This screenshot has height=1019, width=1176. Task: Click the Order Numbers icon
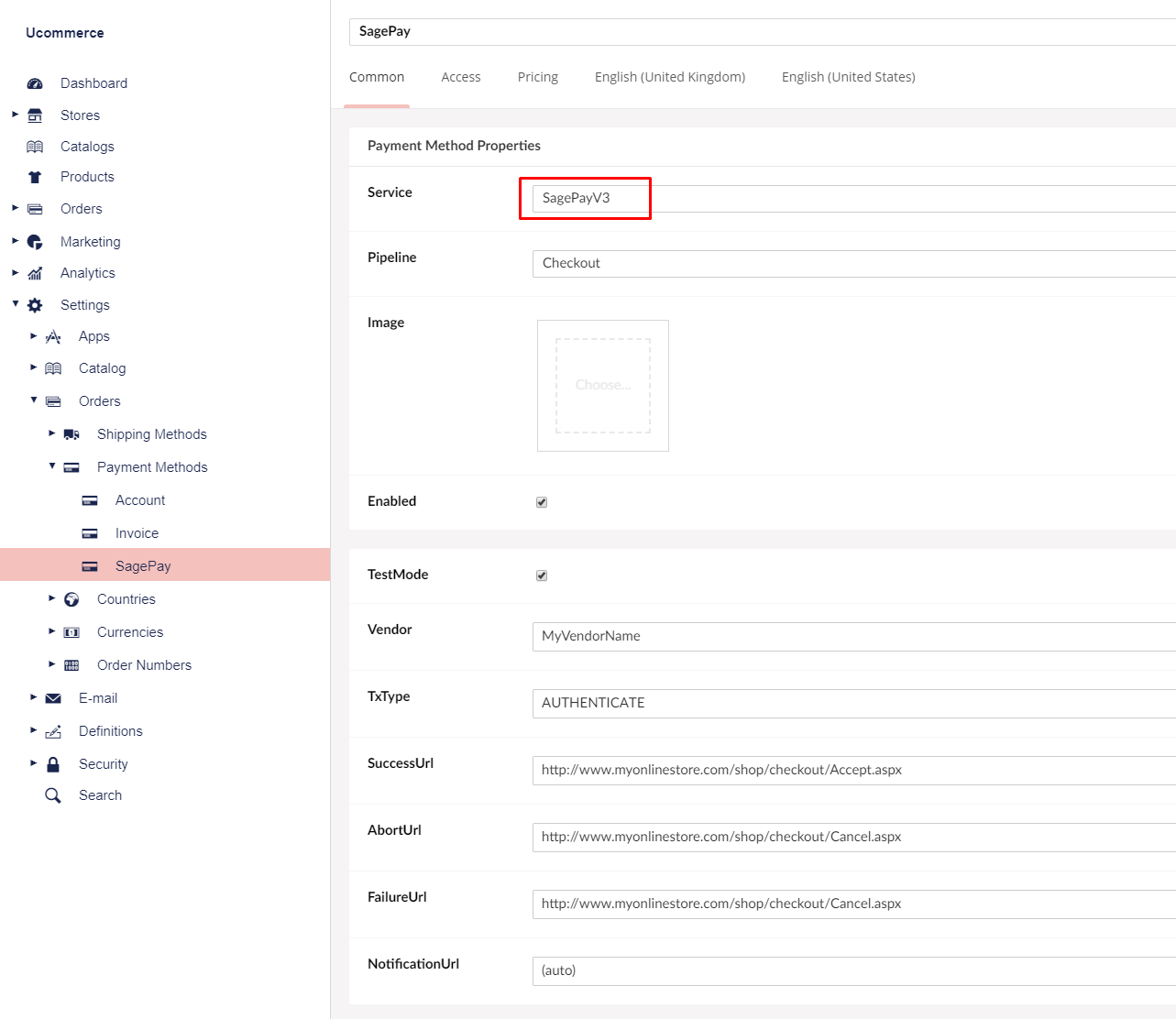pos(71,665)
